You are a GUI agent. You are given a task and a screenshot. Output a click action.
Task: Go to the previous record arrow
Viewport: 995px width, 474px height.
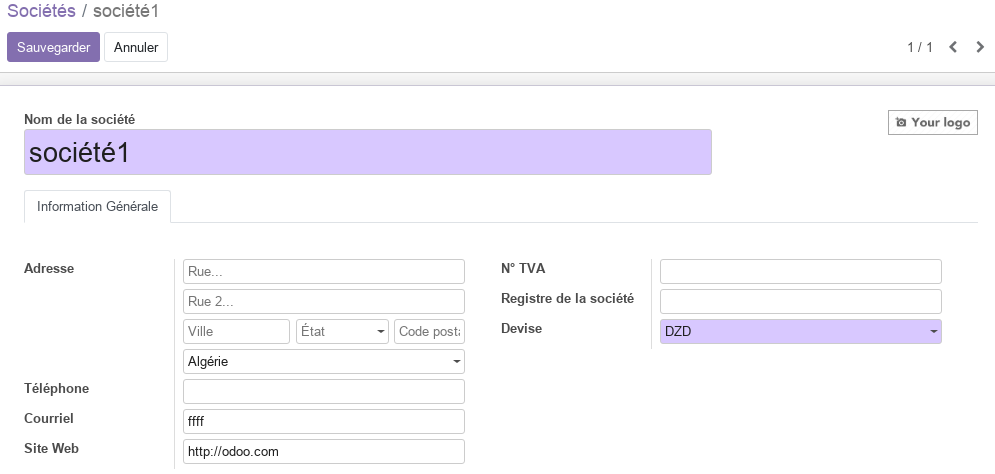click(x=953, y=47)
